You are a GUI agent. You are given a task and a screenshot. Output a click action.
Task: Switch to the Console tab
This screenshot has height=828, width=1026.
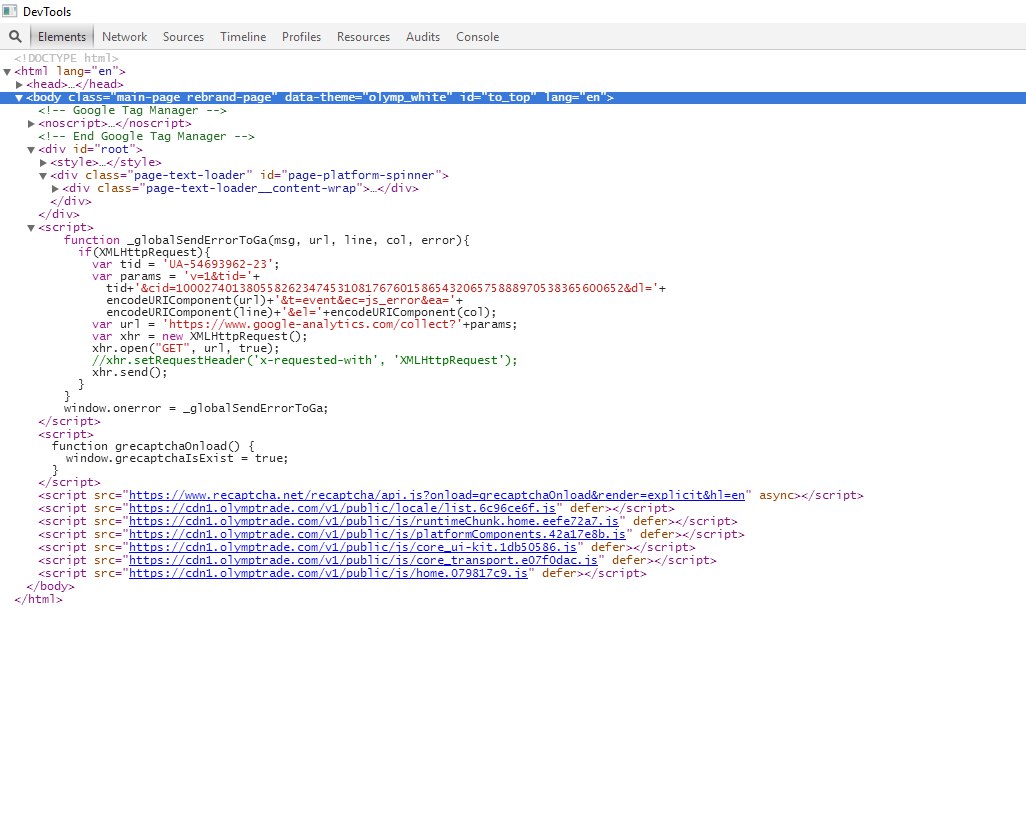click(x=477, y=37)
